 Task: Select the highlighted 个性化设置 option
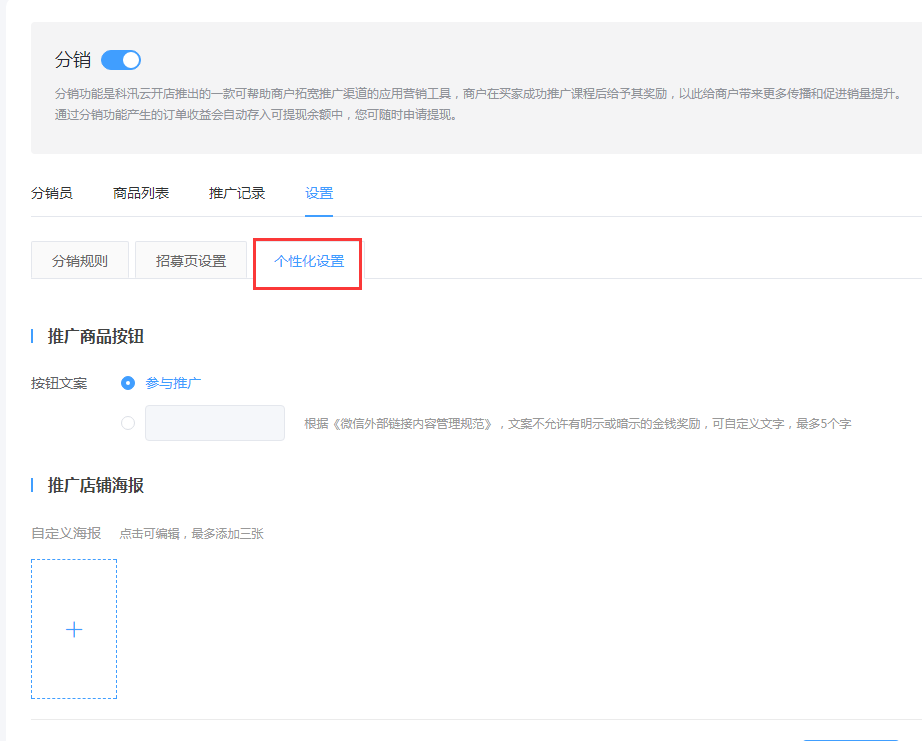(x=307, y=262)
